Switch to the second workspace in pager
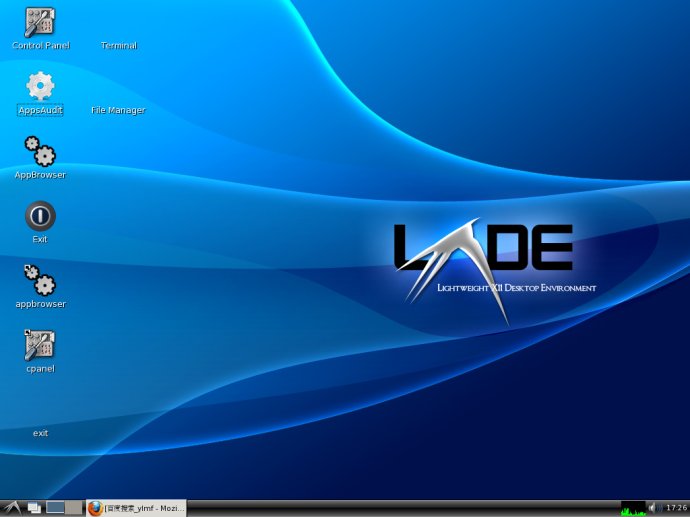The image size is (690, 517). point(74,508)
